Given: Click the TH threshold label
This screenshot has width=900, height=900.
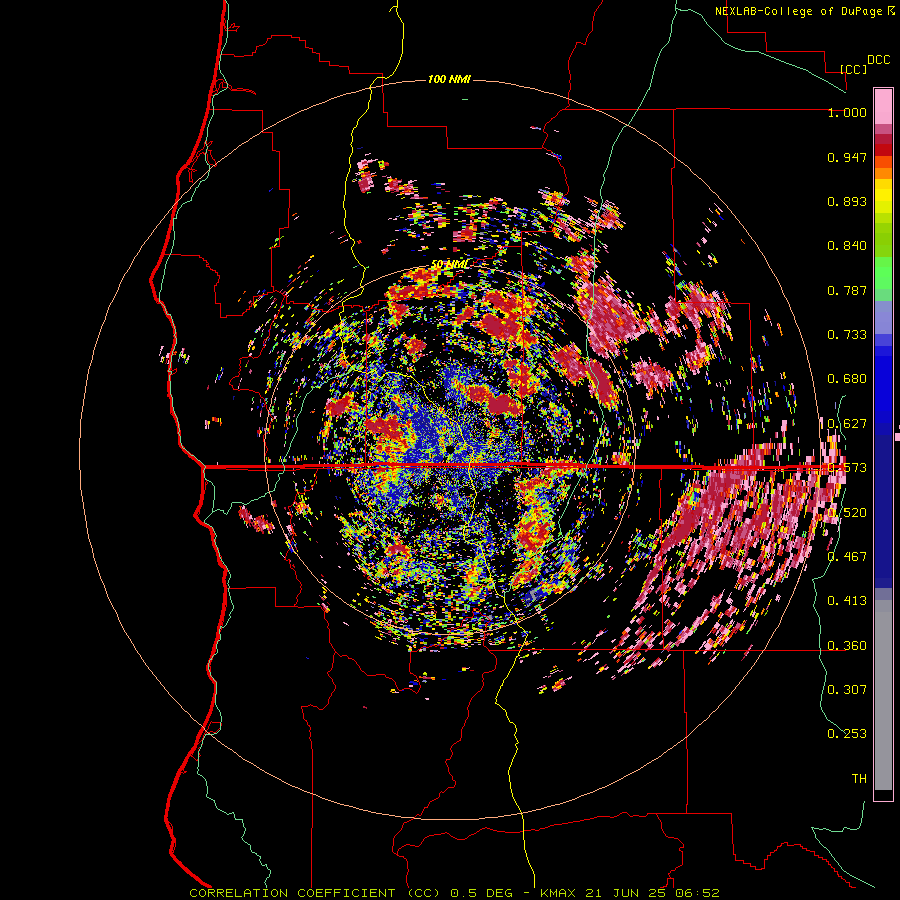Looking at the screenshot, I should coord(859,778).
